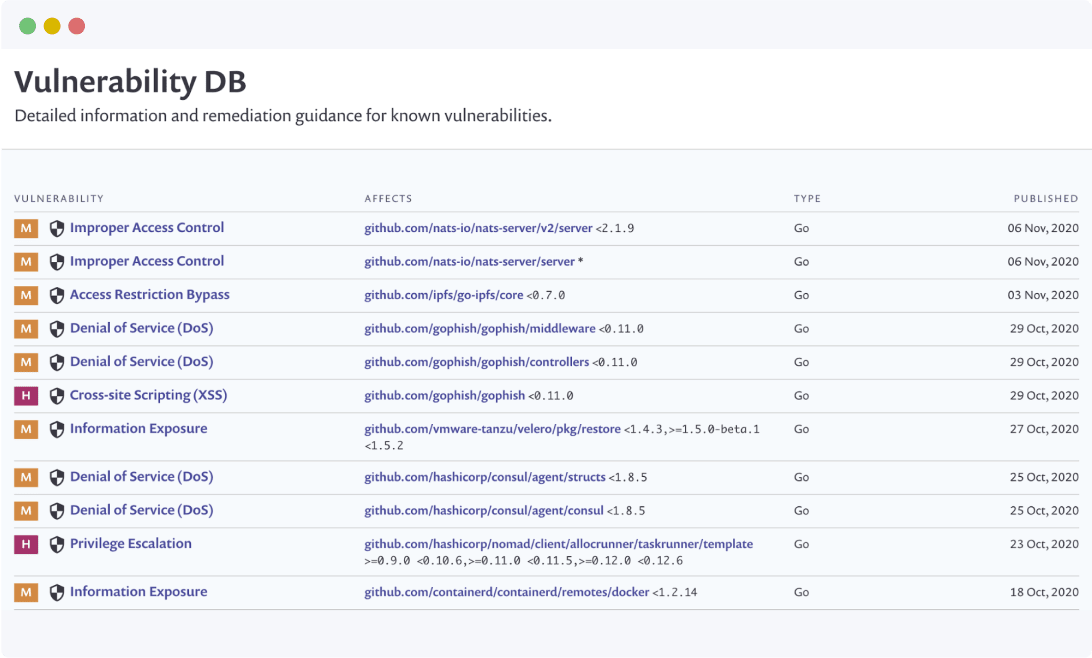Click the 27 Oct, 2020 published date

tap(1045, 429)
